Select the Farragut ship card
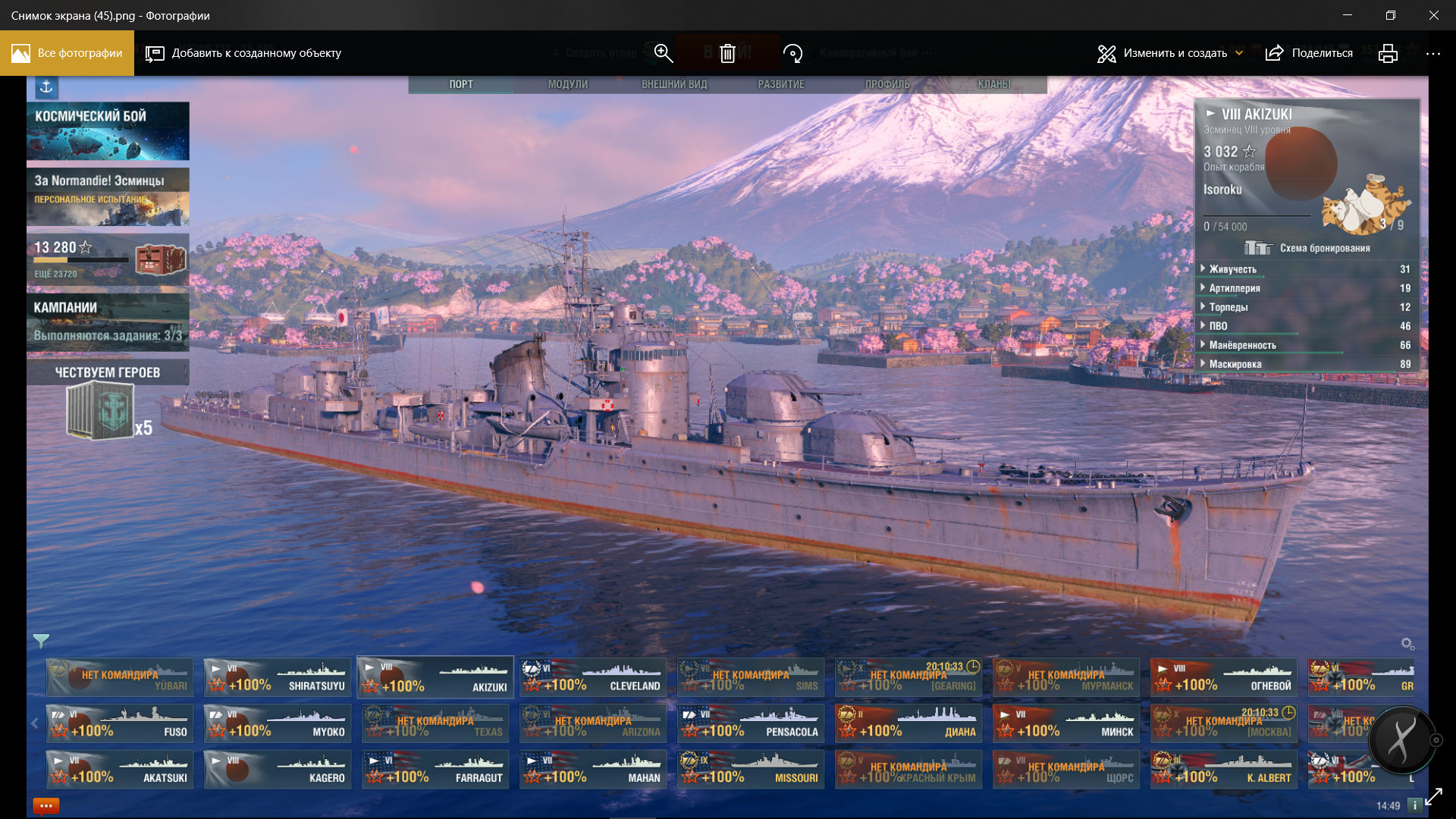 (435, 770)
